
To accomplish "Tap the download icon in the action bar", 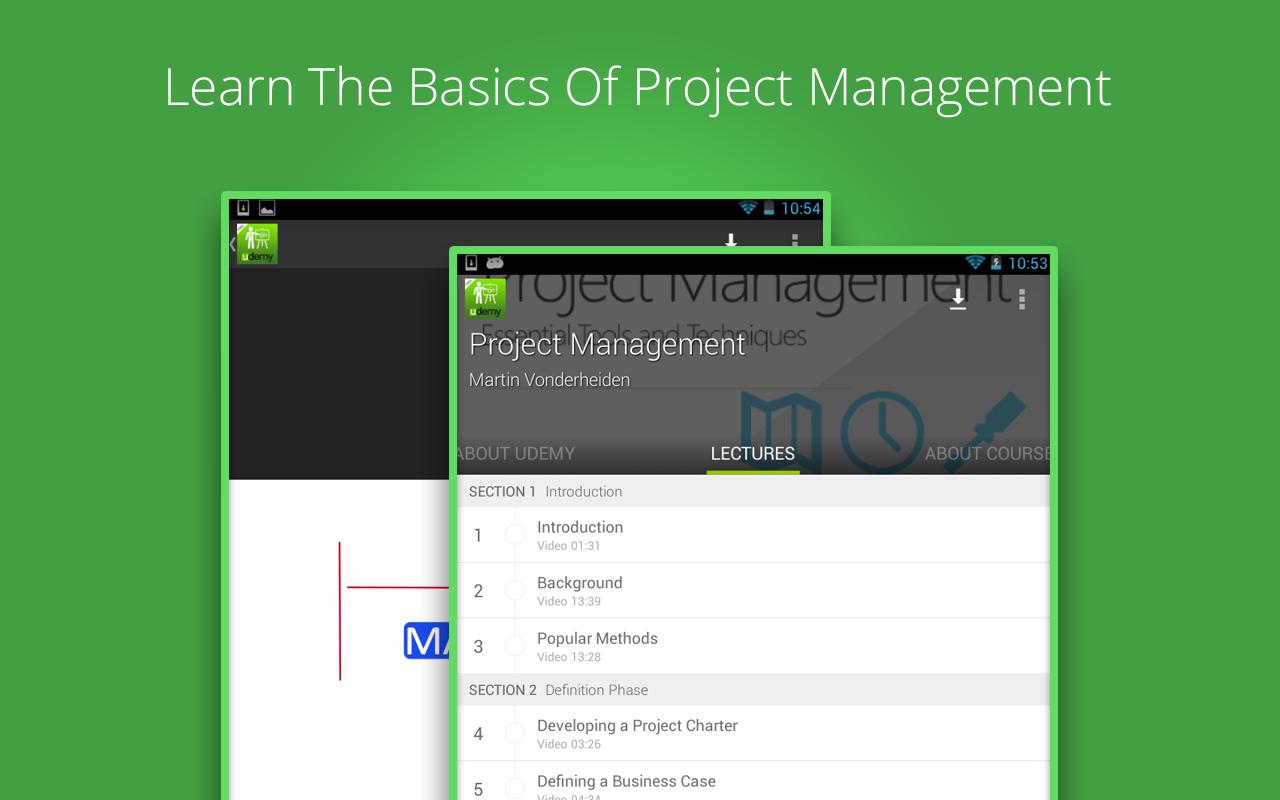I will click(x=957, y=298).
